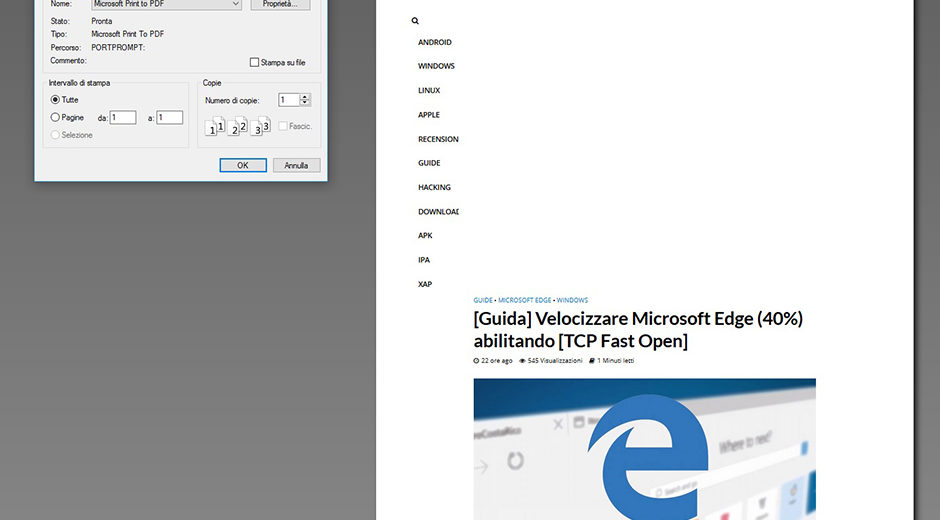
Task: Increase number of copies with up arrow
Action: (305, 97)
